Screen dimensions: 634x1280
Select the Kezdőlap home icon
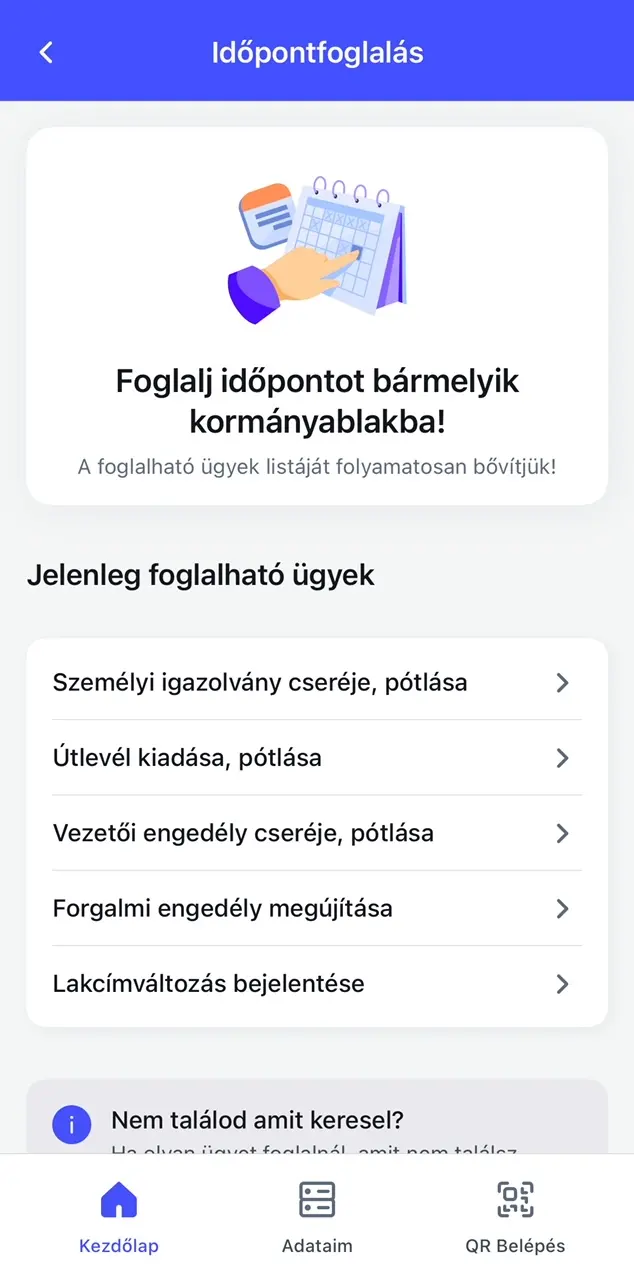pos(118,1198)
